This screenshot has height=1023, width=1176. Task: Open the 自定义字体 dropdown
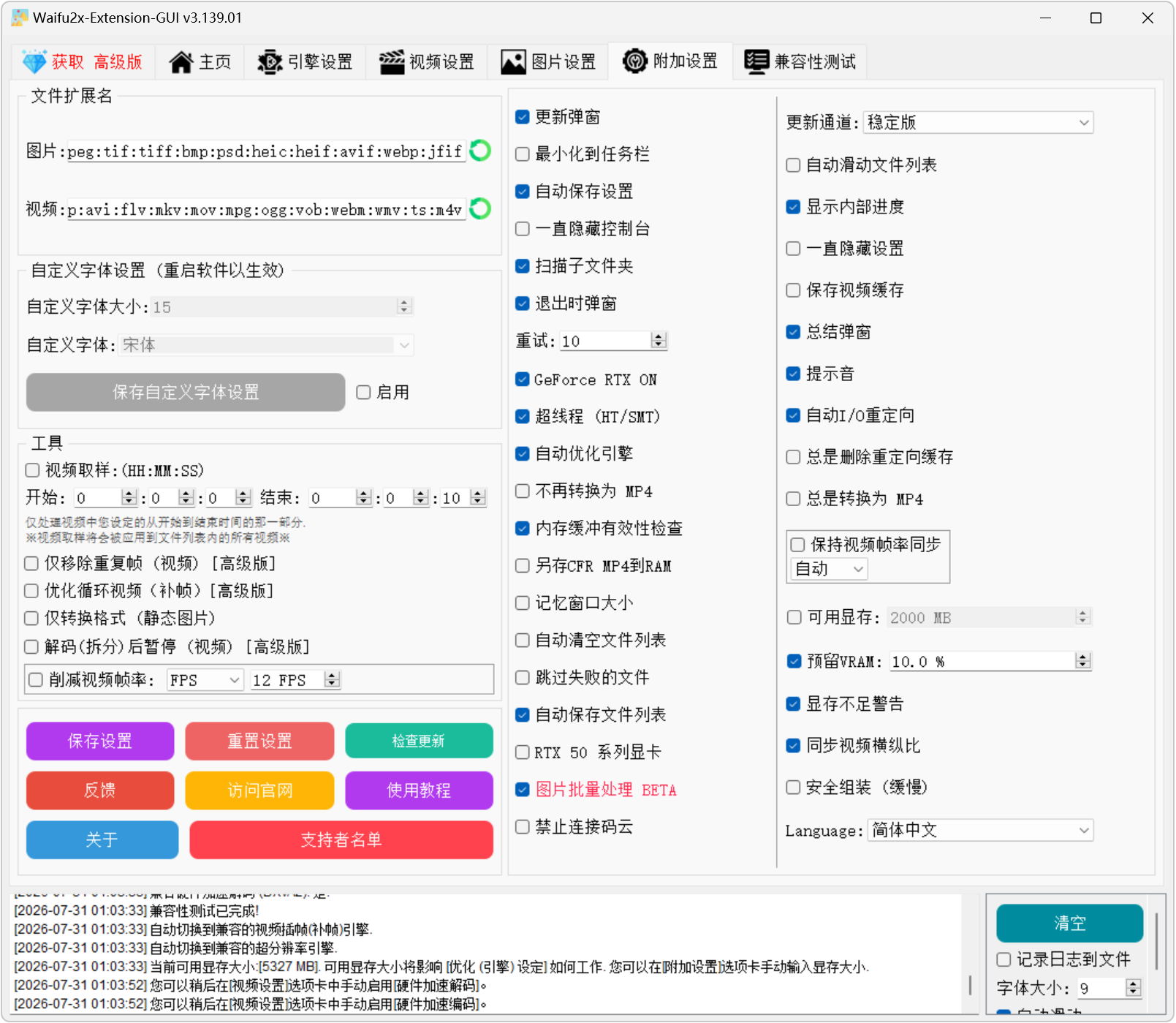266,345
